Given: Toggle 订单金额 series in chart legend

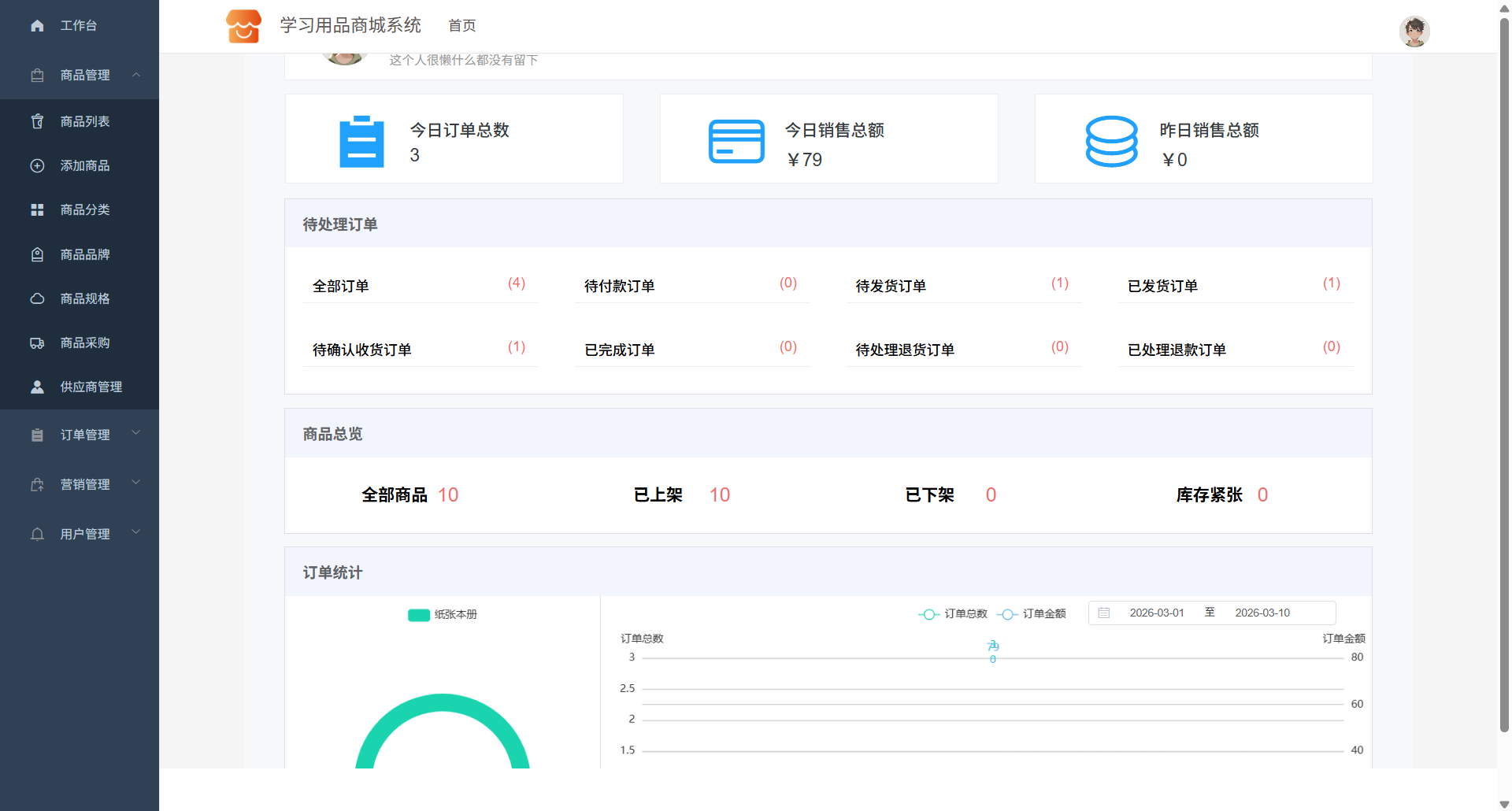Looking at the screenshot, I should click(x=1032, y=613).
